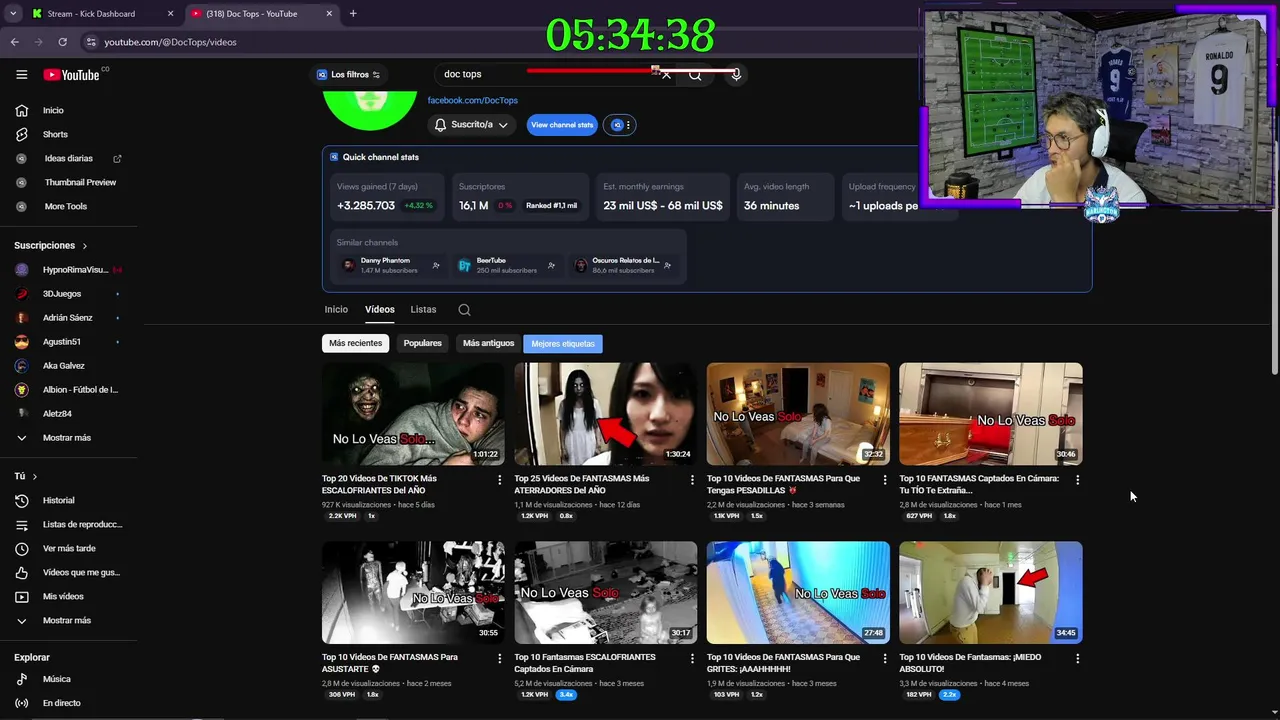Select Doc Tops YouTube browser tab
The width and height of the screenshot is (1280, 720).
pyautogui.click(x=262, y=13)
